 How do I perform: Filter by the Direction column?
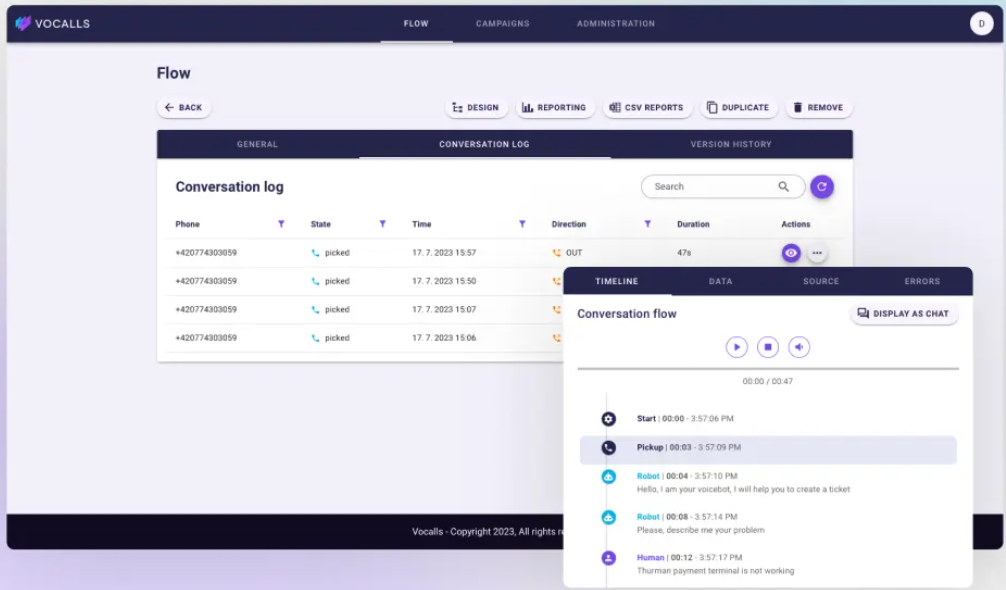click(647, 224)
